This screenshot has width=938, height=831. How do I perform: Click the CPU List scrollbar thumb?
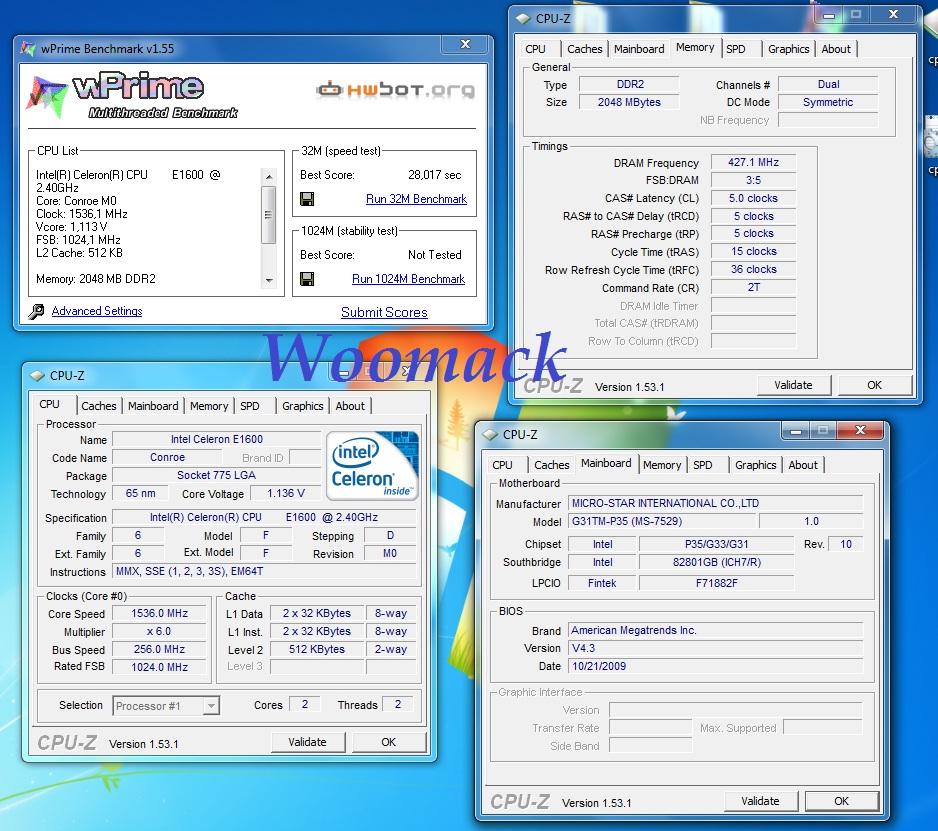[x=269, y=215]
